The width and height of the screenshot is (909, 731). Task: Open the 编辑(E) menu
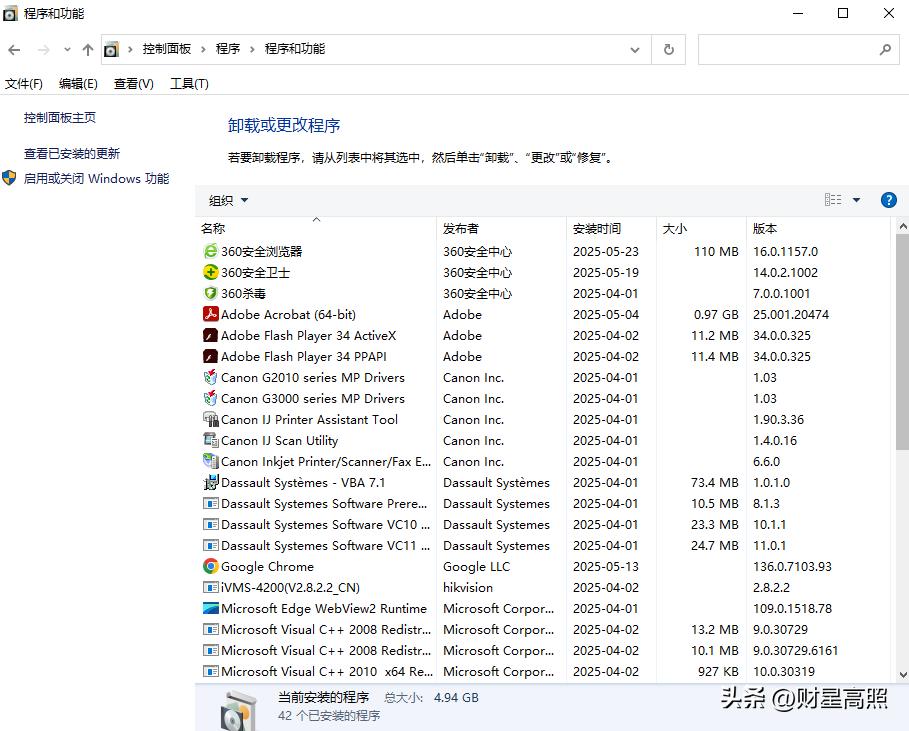(x=78, y=84)
